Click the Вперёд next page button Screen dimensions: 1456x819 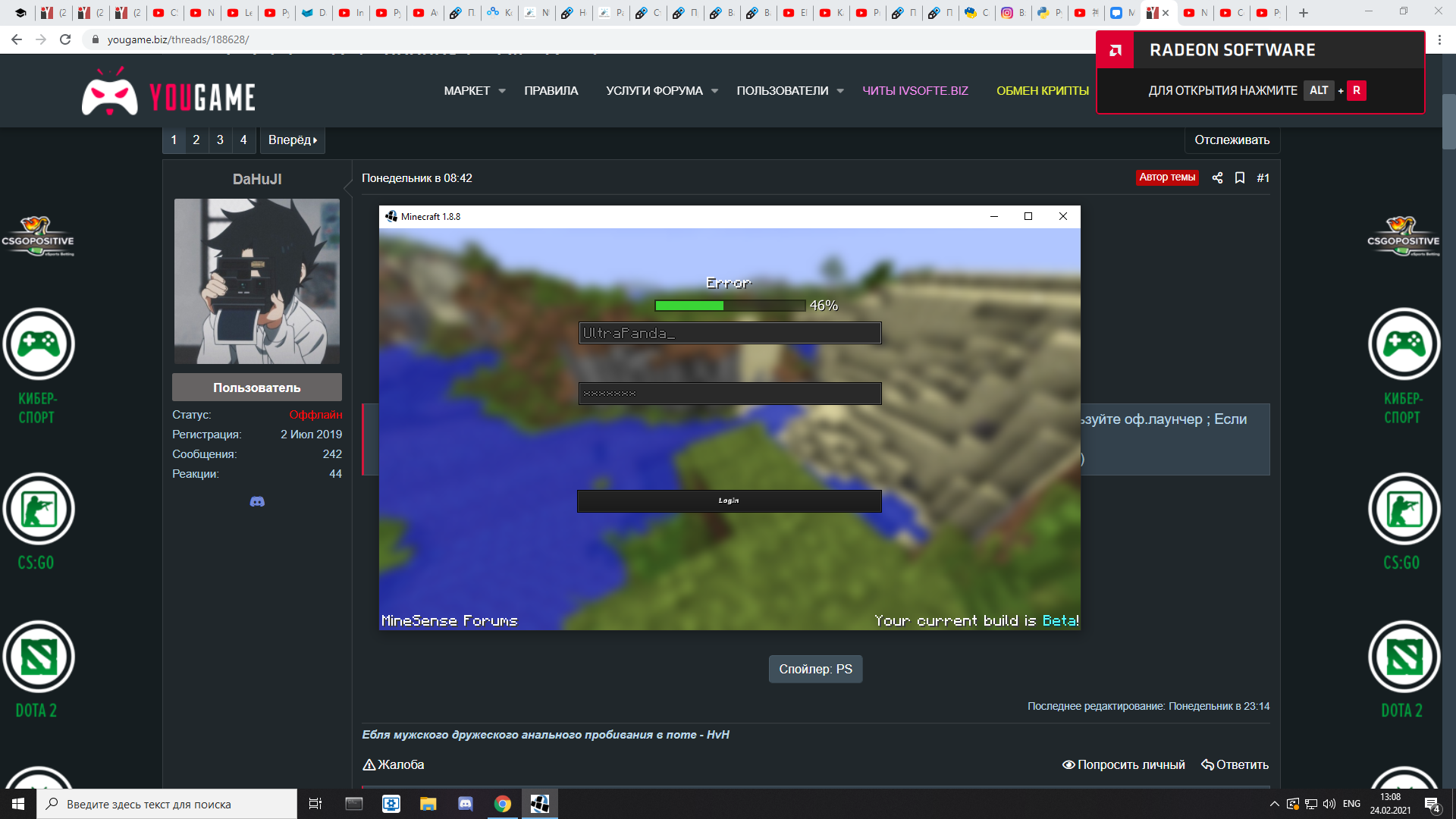coord(293,140)
